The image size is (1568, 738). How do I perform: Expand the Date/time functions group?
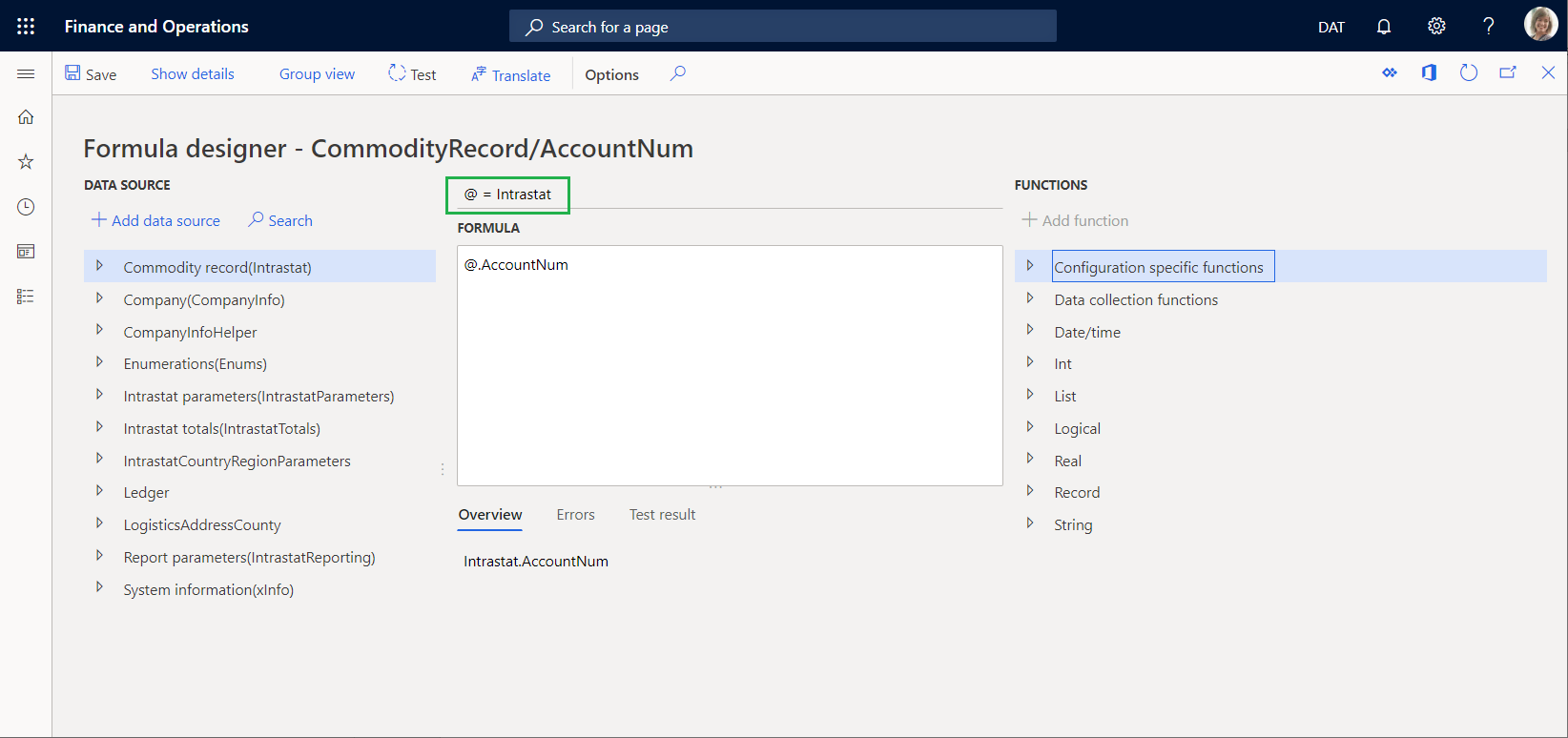pos(1030,330)
